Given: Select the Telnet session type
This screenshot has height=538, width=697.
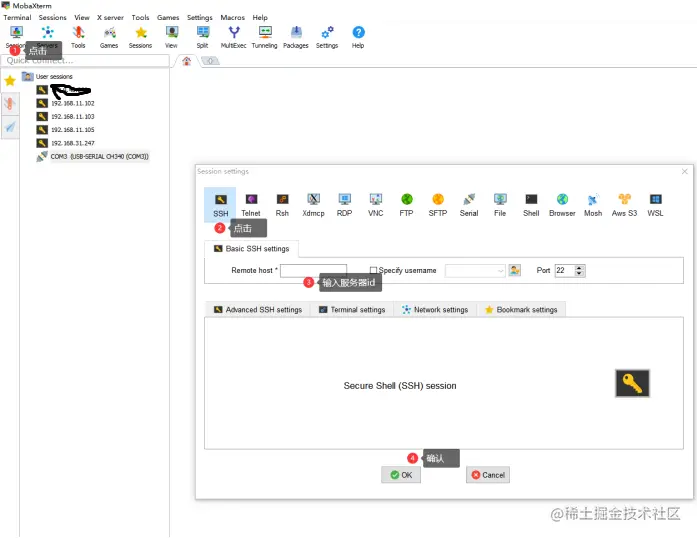Looking at the screenshot, I should pos(251,205).
